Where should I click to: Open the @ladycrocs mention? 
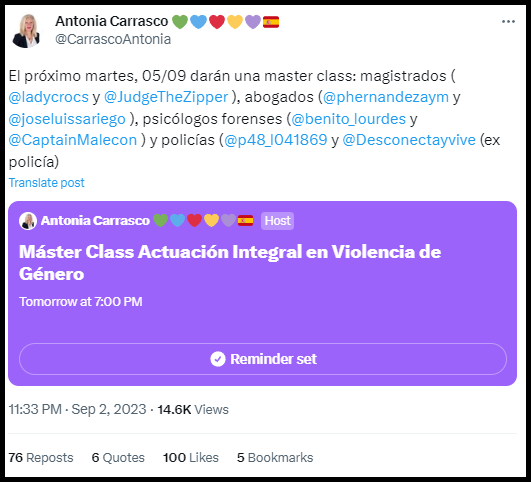(x=48, y=97)
